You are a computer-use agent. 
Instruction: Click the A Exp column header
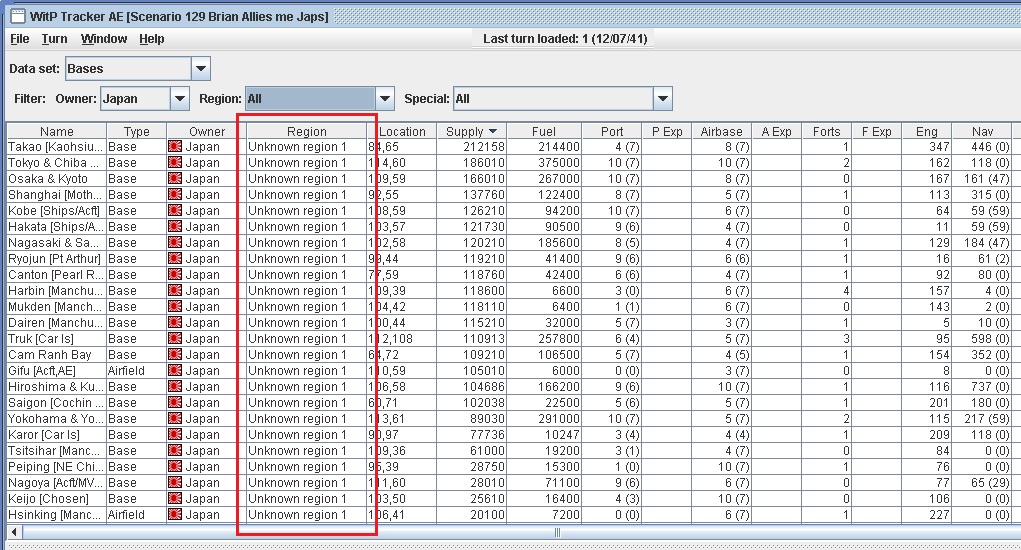(777, 131)
